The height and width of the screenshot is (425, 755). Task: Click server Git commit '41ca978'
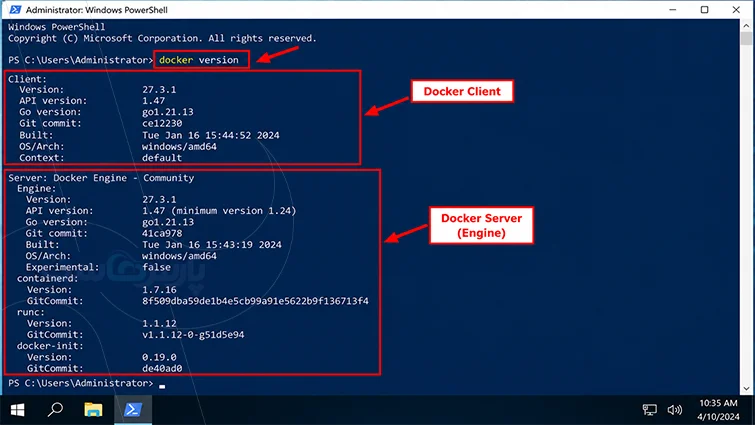(162, 233)
